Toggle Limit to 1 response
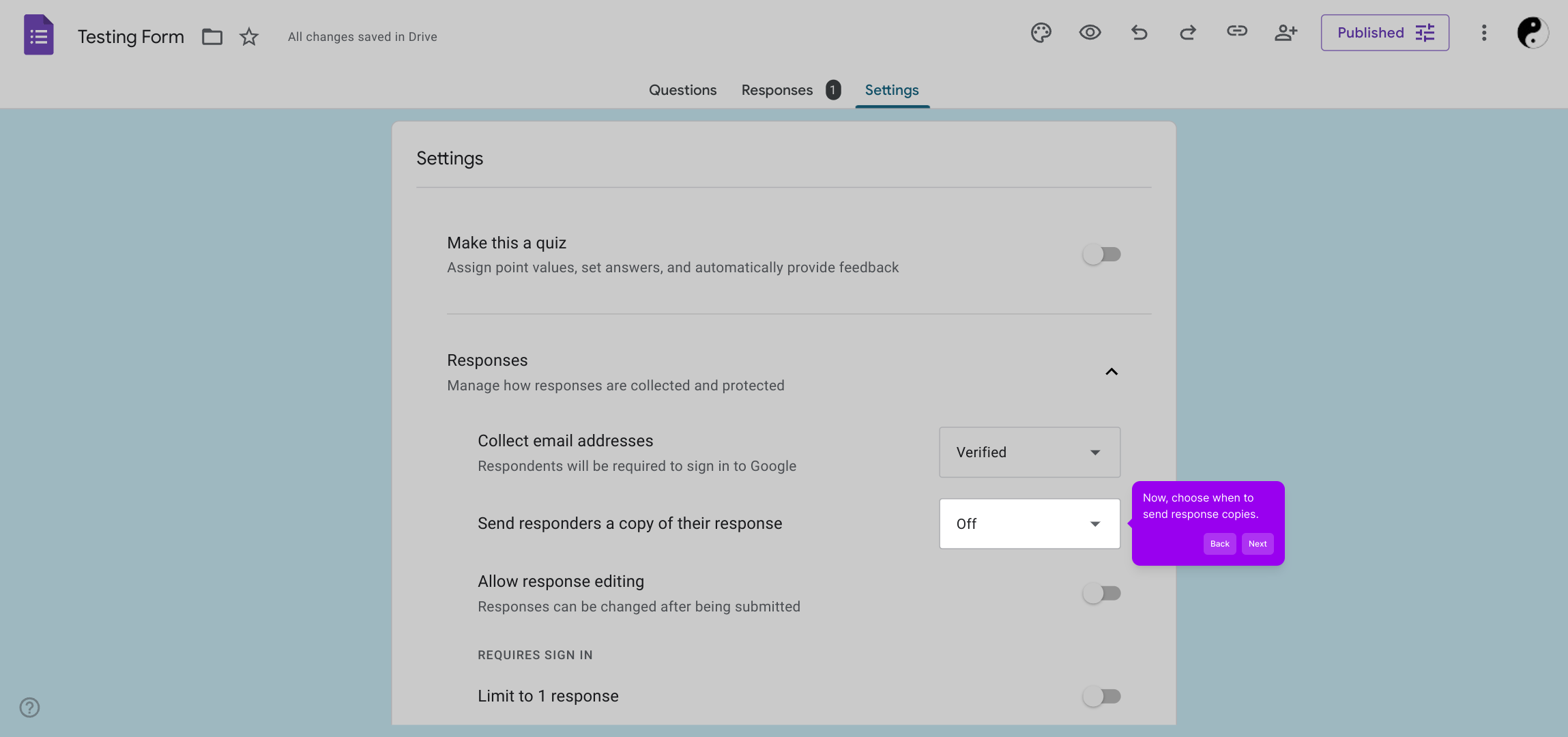Image resolution: width=1568 pixels, height=737 pixels. [x=1101, y=697]
